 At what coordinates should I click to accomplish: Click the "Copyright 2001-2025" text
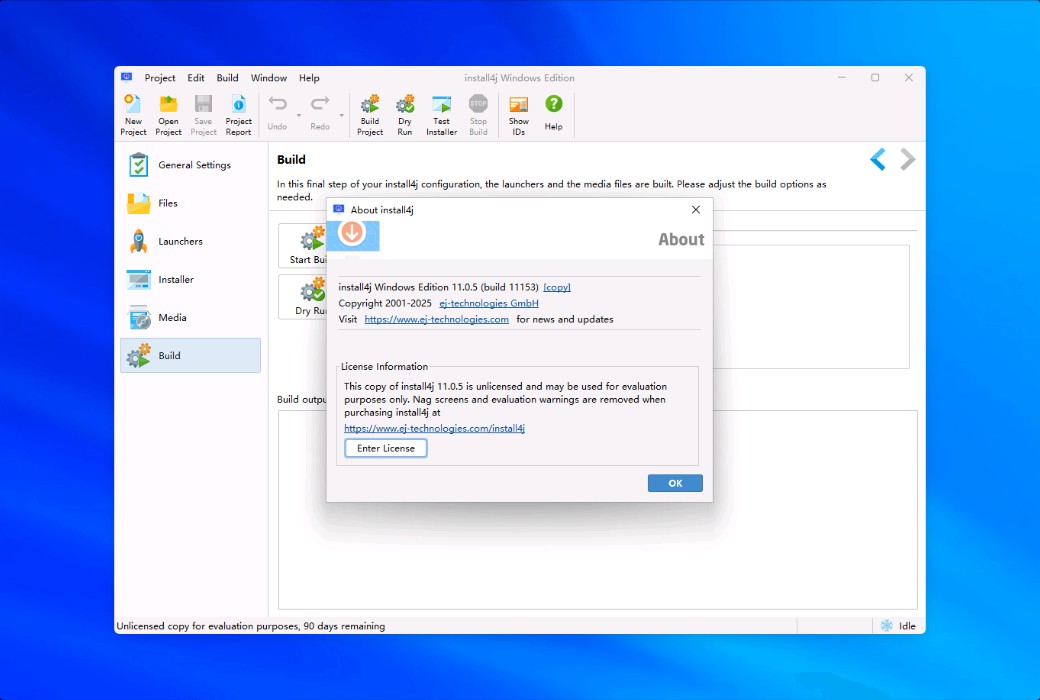click(385, 303)
